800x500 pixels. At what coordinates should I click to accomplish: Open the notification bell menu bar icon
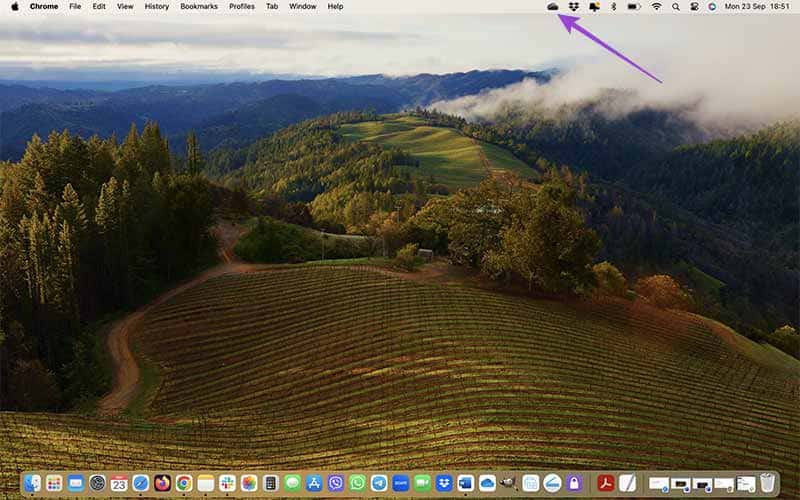(594, 7)
